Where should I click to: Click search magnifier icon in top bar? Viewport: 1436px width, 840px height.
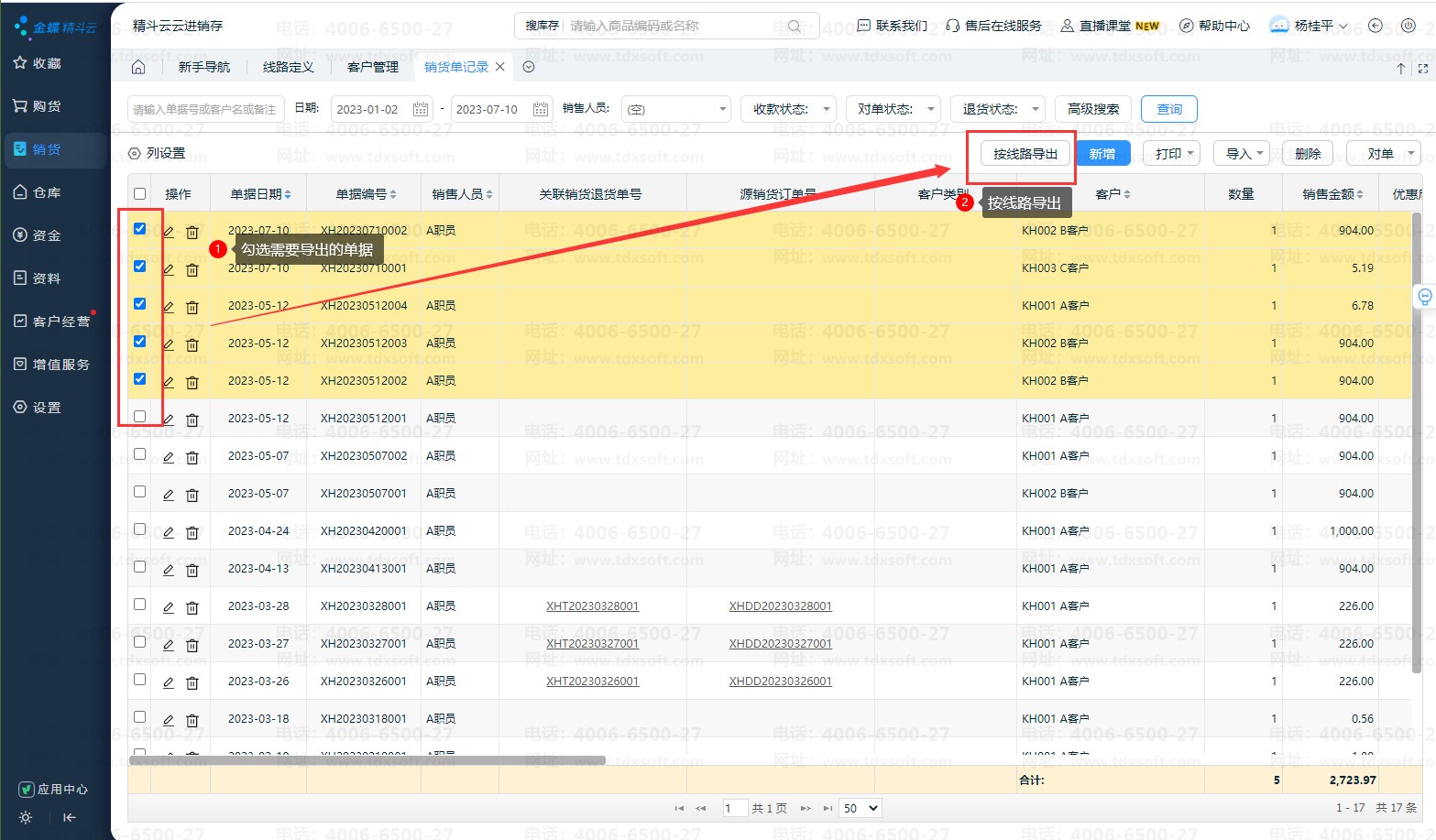click(x=795, y=26)
